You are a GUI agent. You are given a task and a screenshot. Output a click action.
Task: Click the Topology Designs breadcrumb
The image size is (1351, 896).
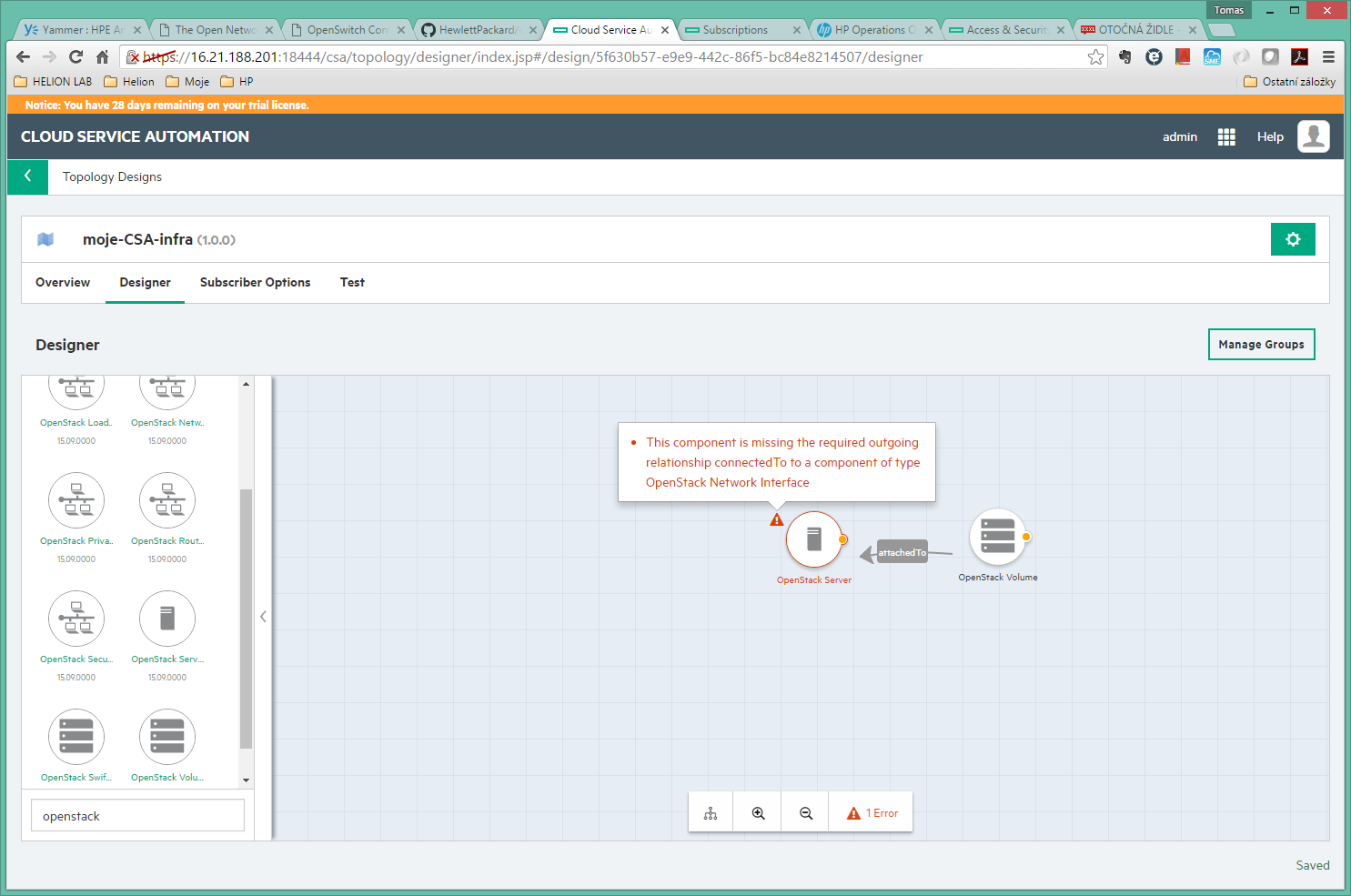pos(112,176)
